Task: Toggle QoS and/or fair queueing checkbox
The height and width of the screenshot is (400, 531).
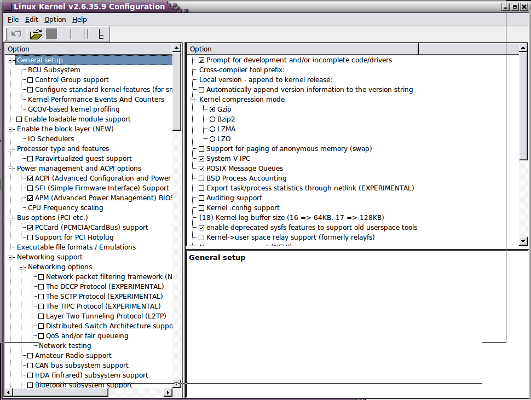Action: click(x=41, y=336)
